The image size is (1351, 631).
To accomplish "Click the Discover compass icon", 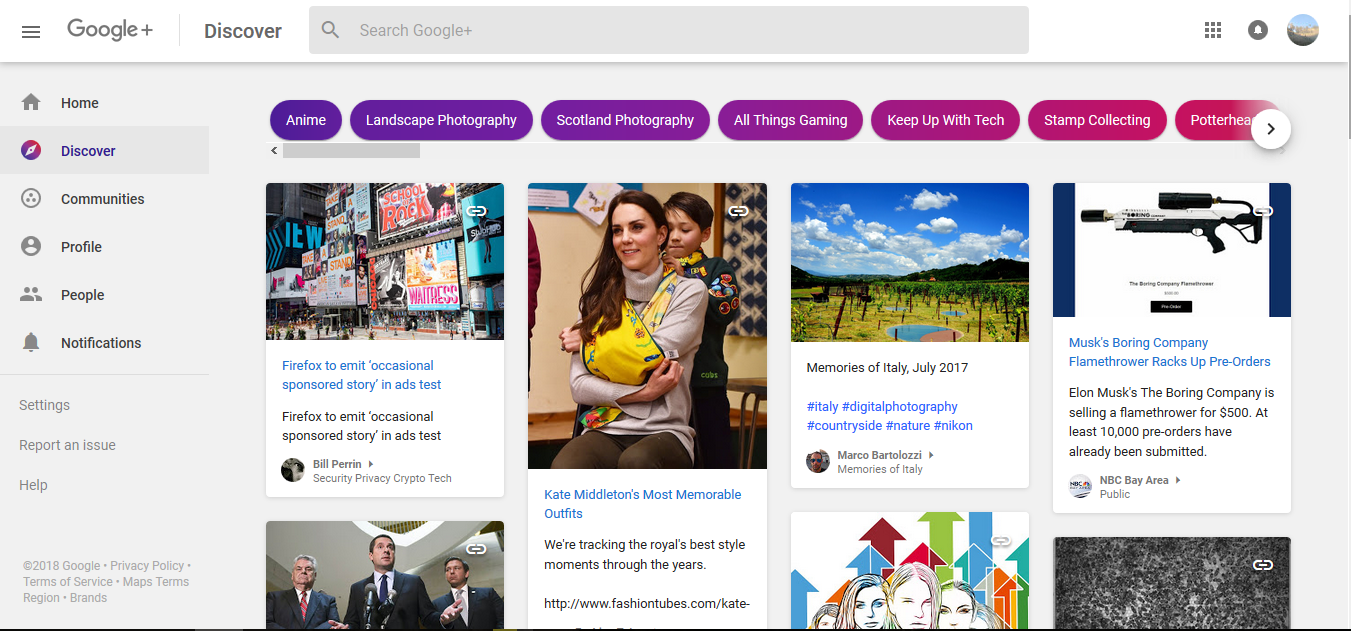I will [x=31, y=150].
